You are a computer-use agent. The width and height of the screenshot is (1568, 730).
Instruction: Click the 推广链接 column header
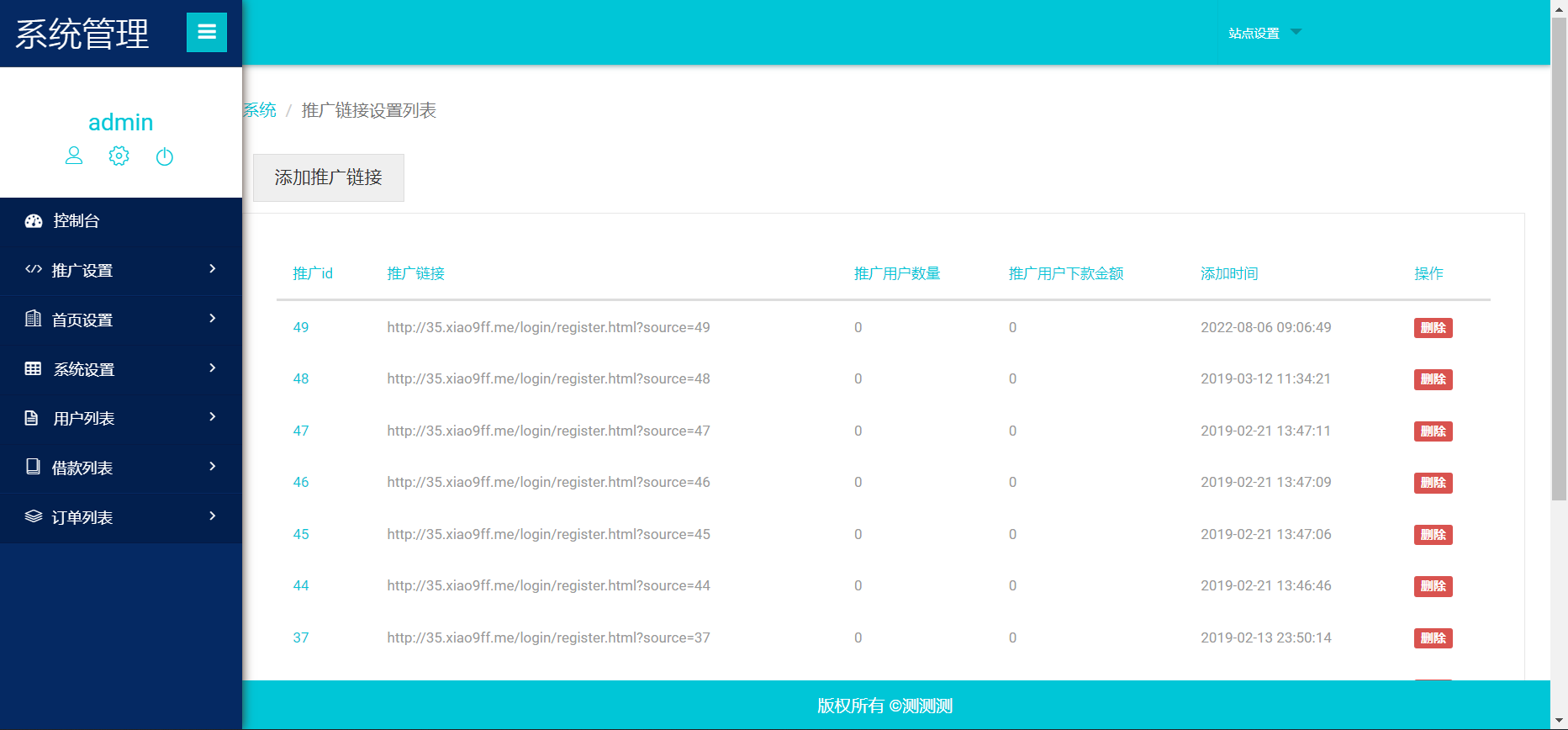[x=415, y=273]
